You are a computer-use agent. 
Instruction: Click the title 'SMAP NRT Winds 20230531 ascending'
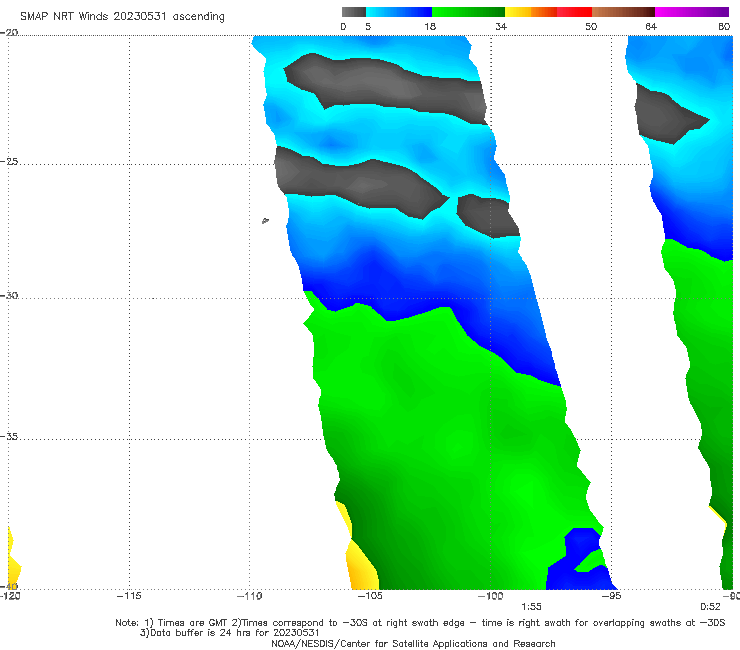[122, 17]
